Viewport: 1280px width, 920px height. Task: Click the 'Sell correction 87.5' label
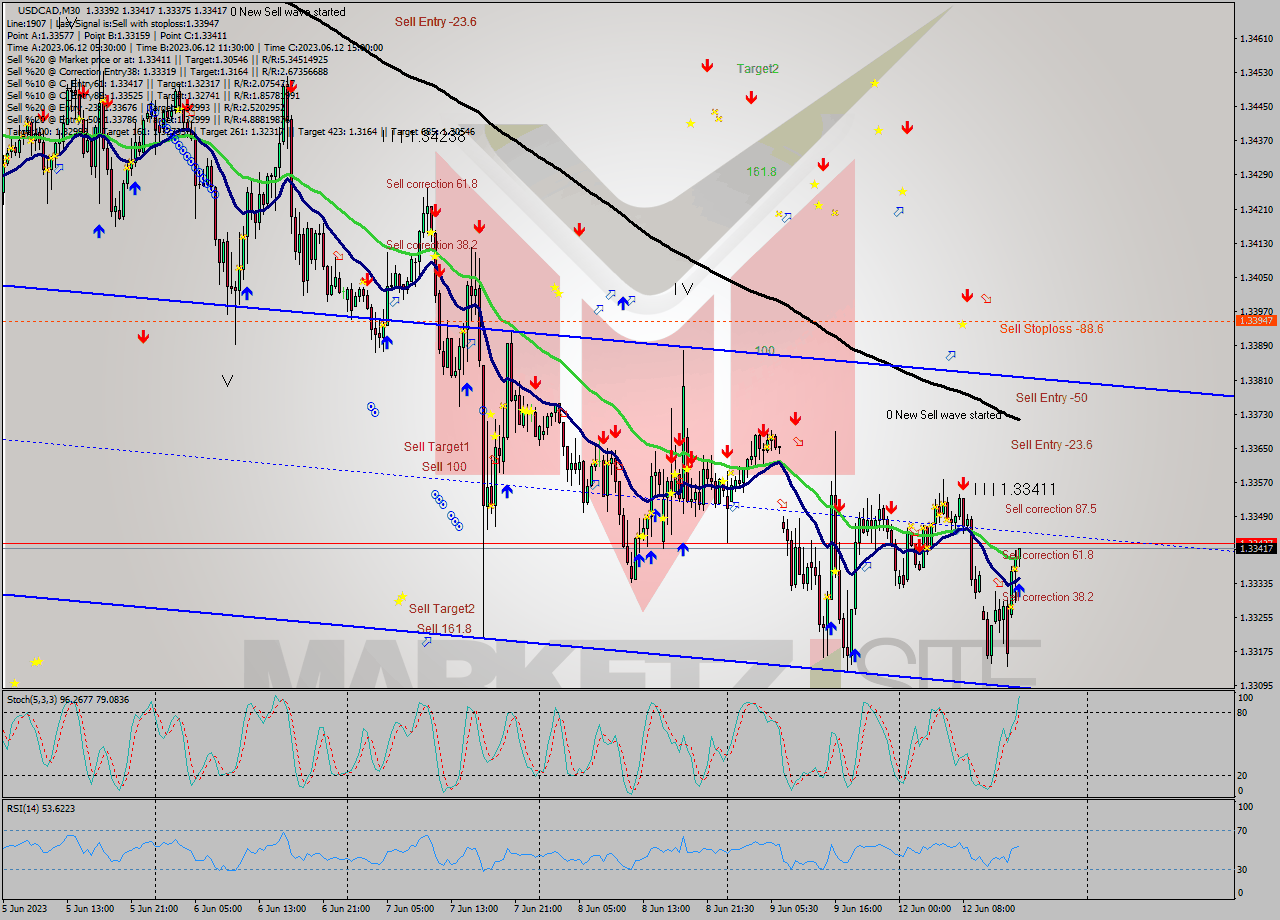click(1050, 509)
